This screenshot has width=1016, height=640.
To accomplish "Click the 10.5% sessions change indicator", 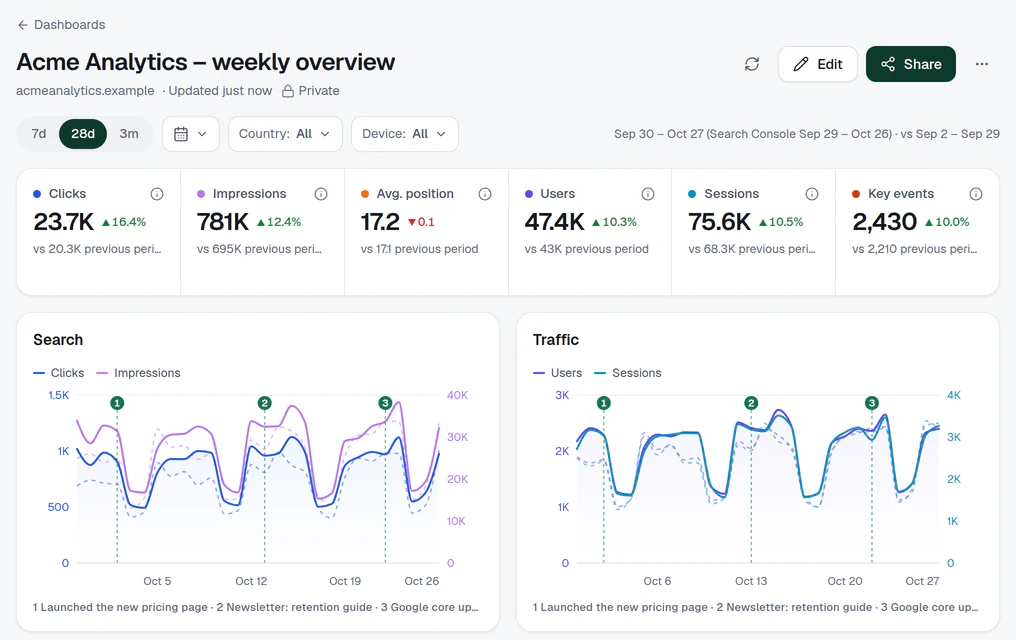I will click(x=781, y=222).
